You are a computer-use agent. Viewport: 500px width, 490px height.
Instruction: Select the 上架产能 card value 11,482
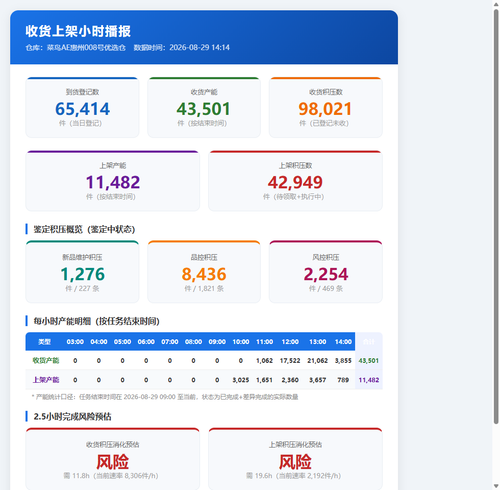tap(113, 182)
